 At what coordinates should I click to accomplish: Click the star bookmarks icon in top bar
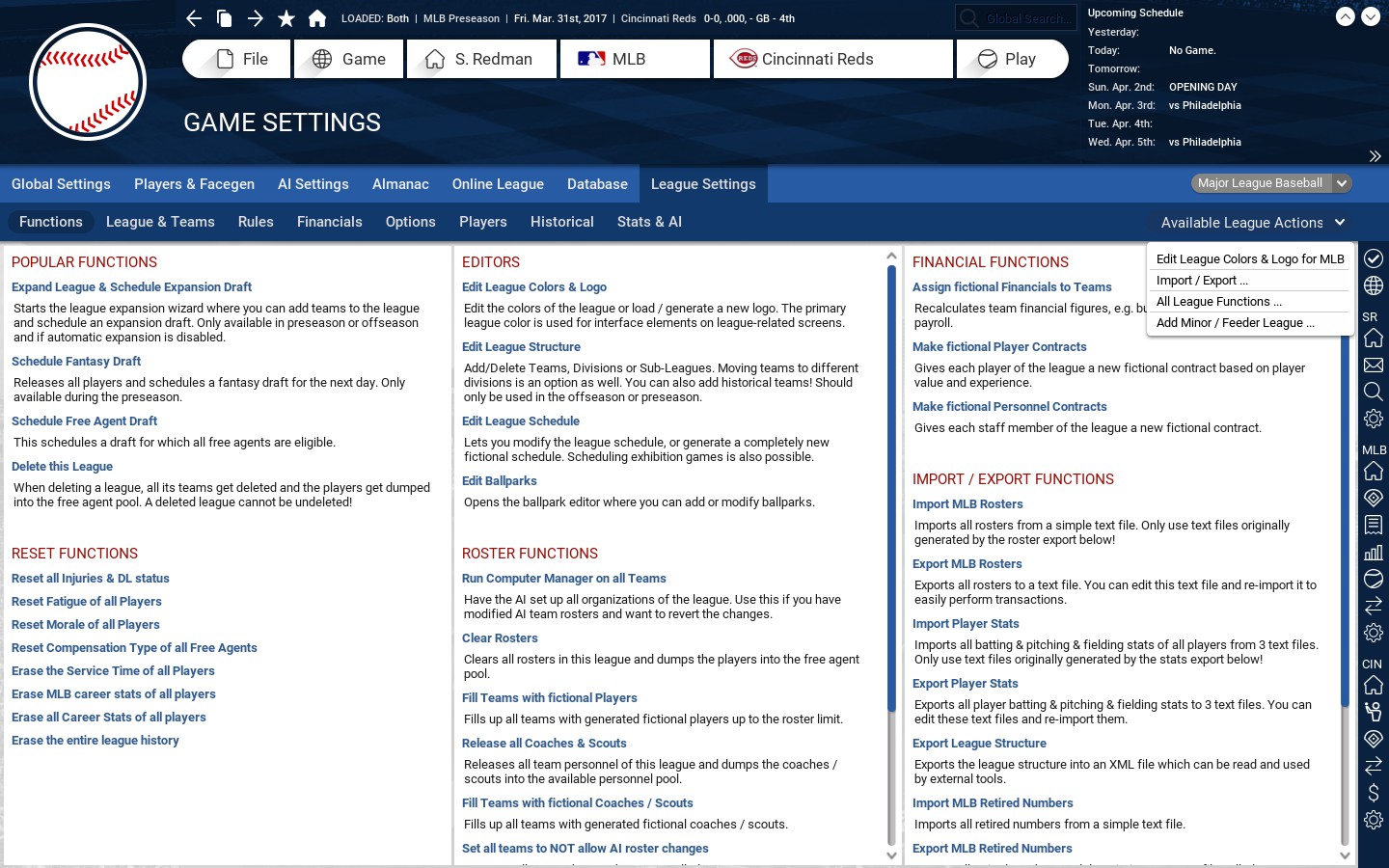coord(286,18)
